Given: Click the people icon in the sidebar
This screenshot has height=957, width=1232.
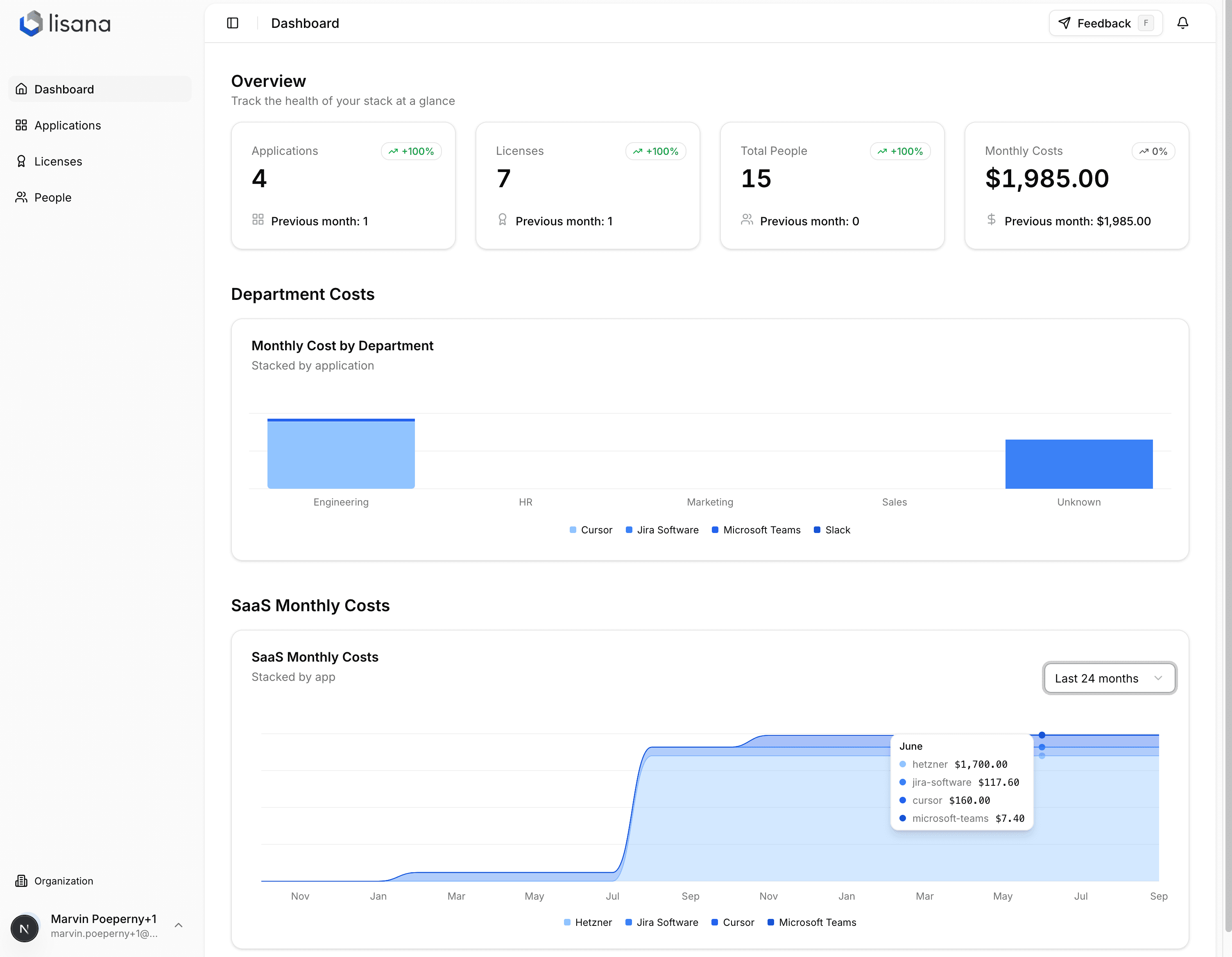Looking at the screenshot, I should point(21,197).
